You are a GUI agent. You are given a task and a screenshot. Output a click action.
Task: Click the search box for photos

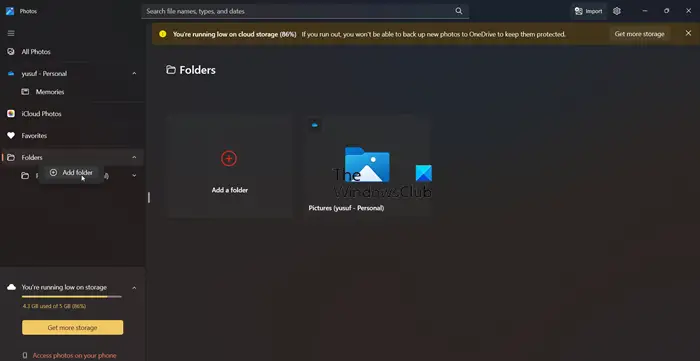pyautogui.click(x=305, y=11)
